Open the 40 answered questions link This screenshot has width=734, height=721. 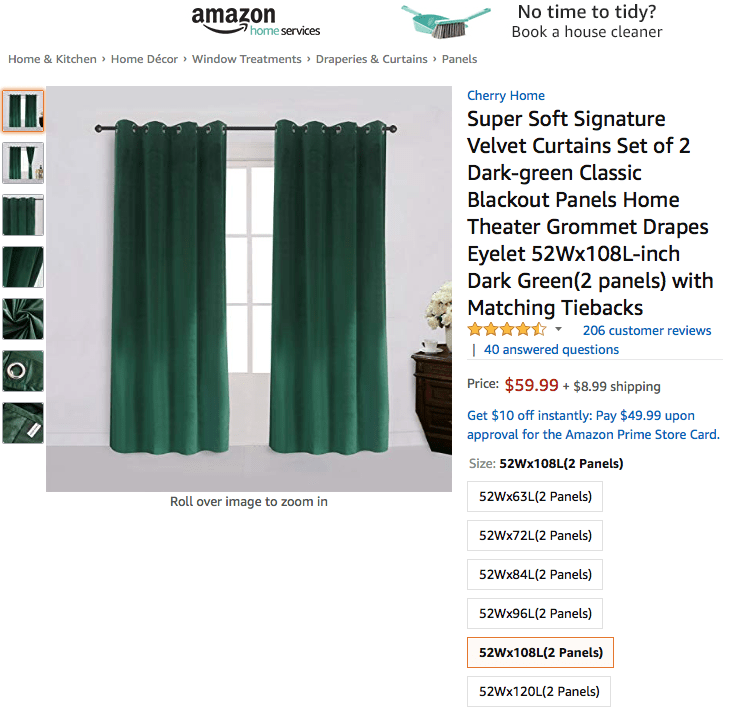pos(551,350)
